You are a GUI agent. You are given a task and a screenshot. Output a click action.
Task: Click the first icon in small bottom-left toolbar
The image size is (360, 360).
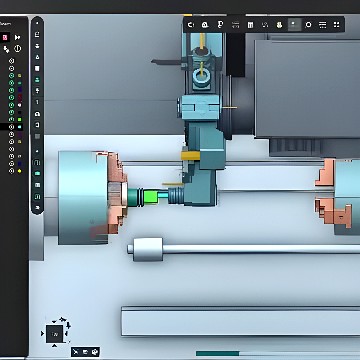pyautogui.click(x=76, y=352)
